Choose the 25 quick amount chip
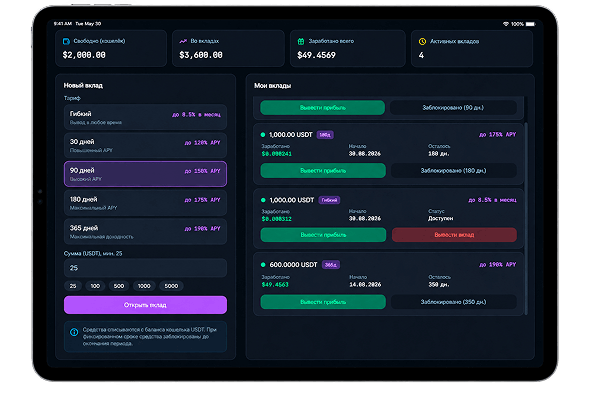The width and height of the screenshot is (590, 393). tap(73, 286)
